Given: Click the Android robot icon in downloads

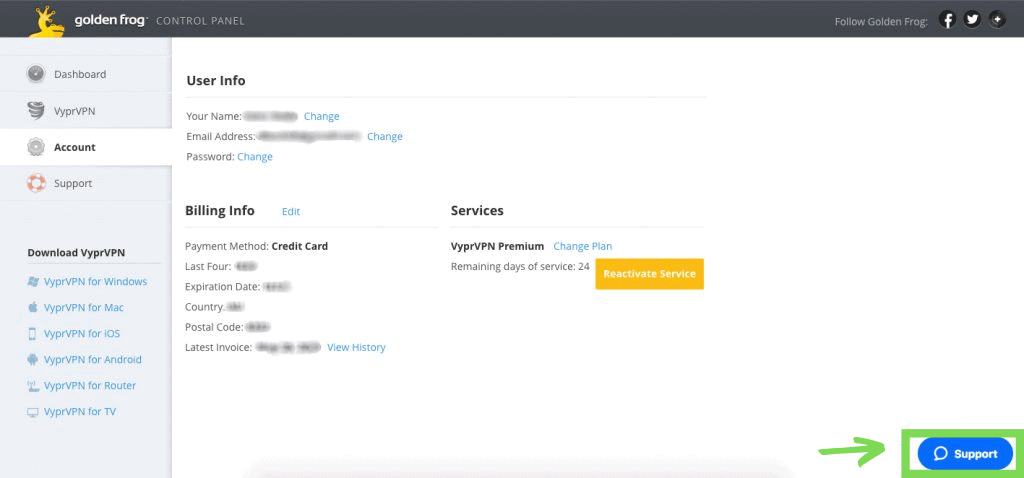Looking at the screenshot, I should (x=33, y=359).
